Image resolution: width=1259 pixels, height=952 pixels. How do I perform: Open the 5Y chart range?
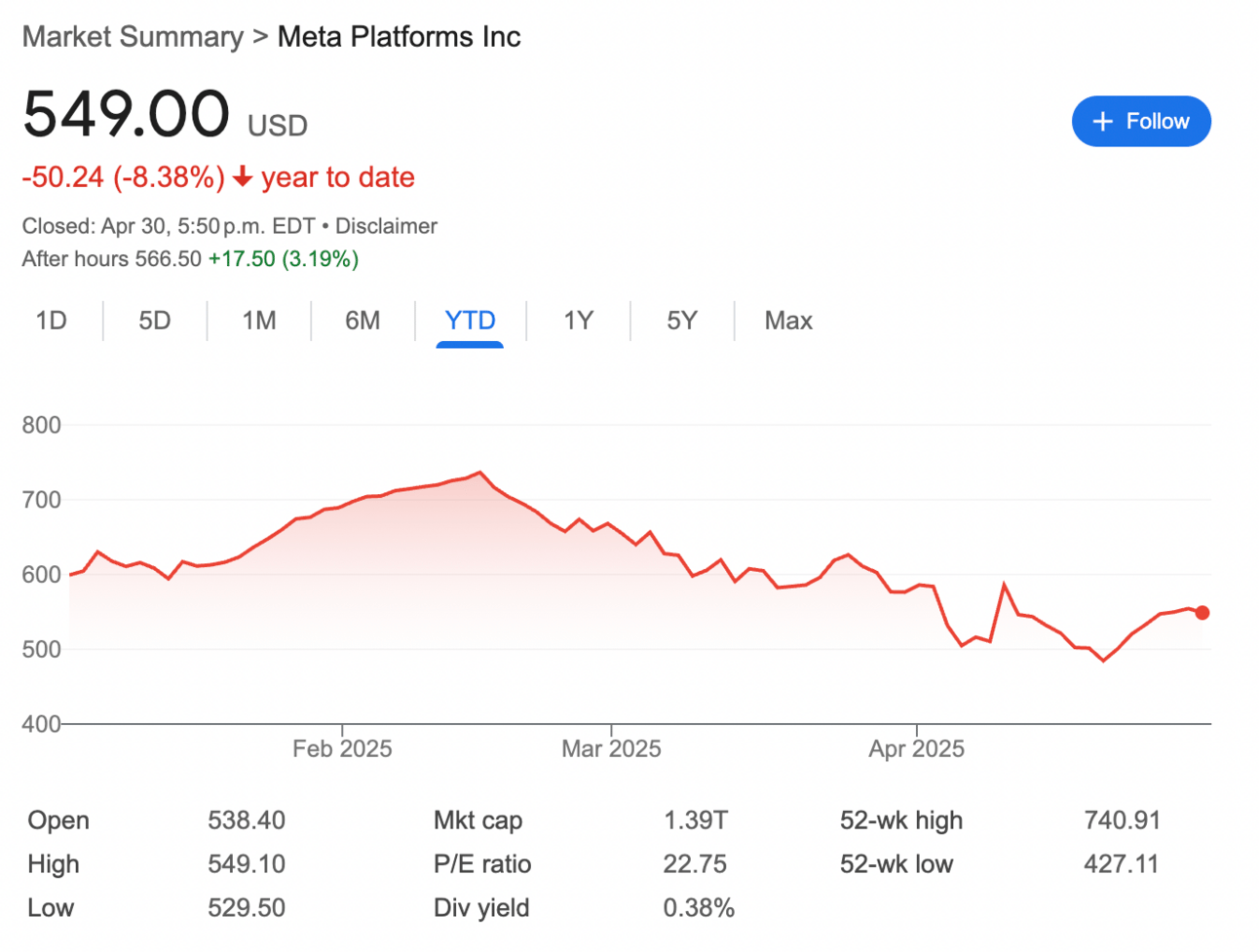click(x=682, y=321)
